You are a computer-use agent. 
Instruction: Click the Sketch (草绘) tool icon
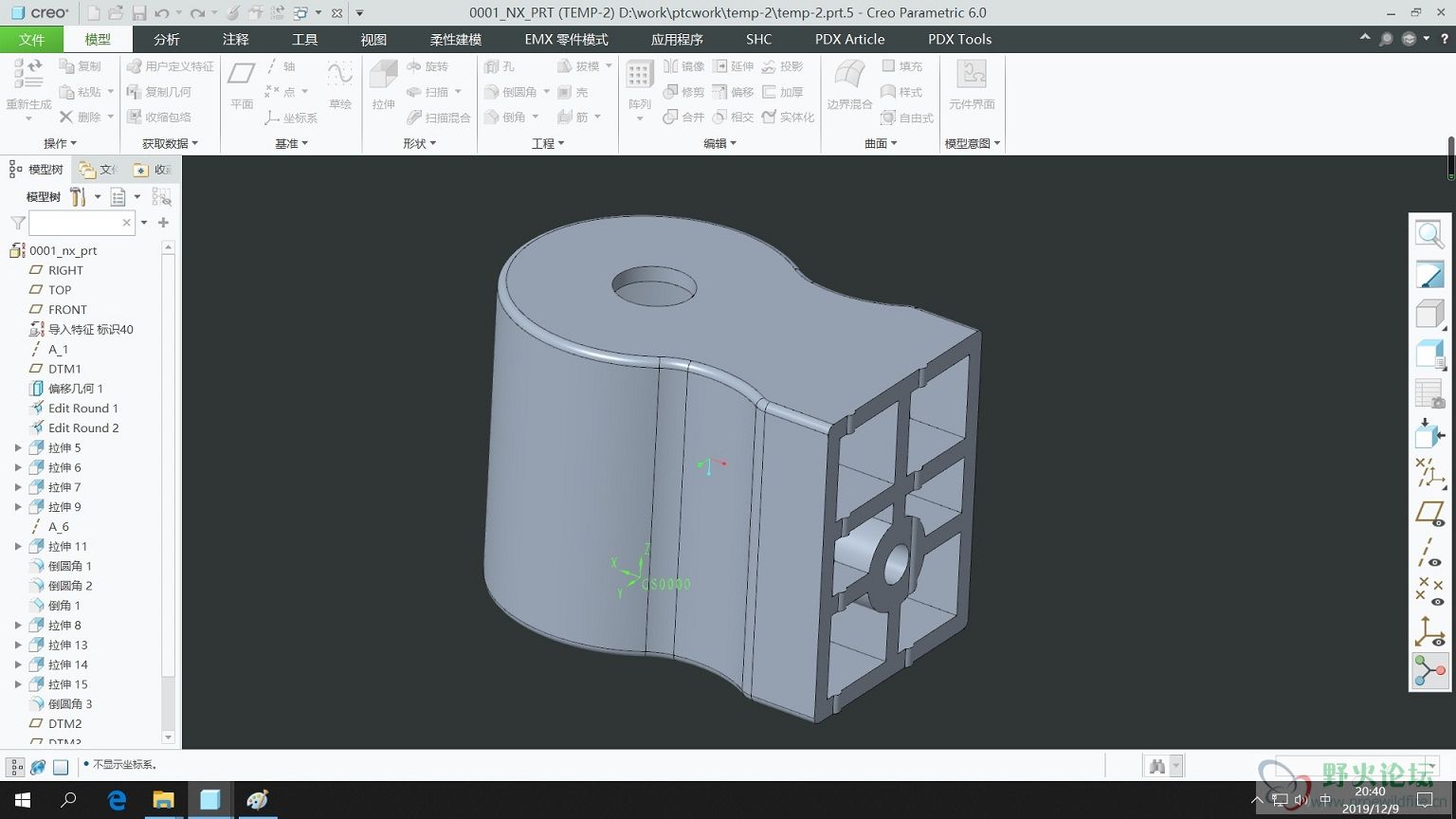click(x=339, y=84)
